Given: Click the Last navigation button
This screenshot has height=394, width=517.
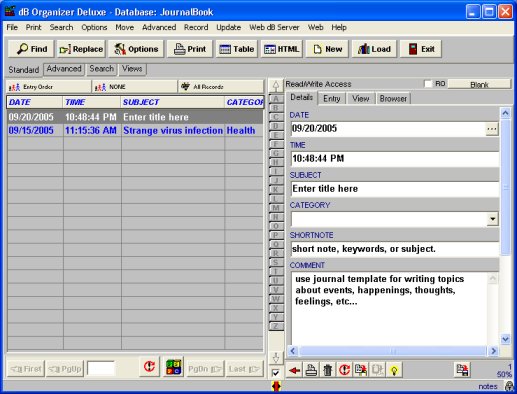Looking at the screenshot, I should tap(244, 369).
